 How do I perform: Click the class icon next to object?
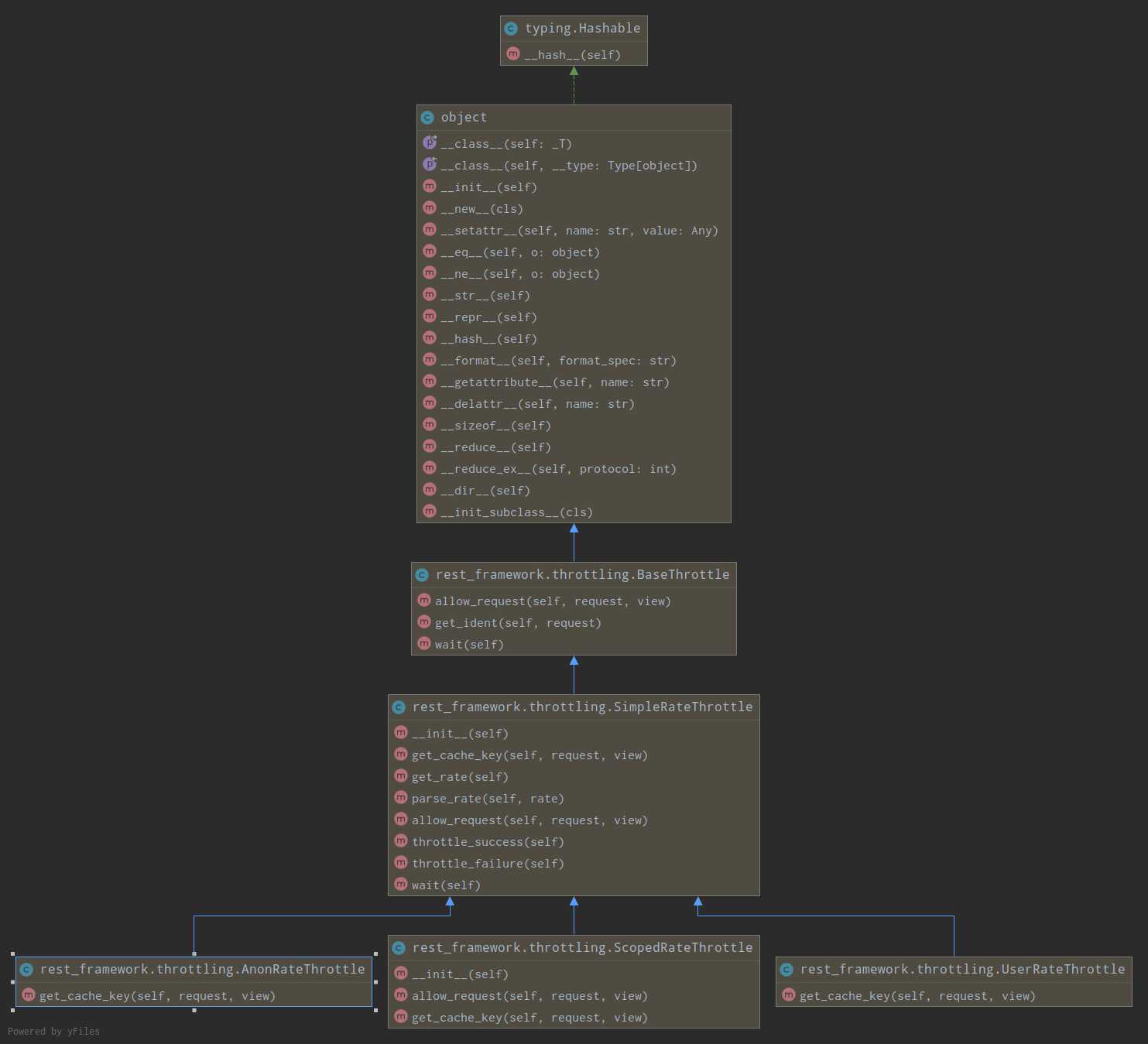[x=427, y=118]
